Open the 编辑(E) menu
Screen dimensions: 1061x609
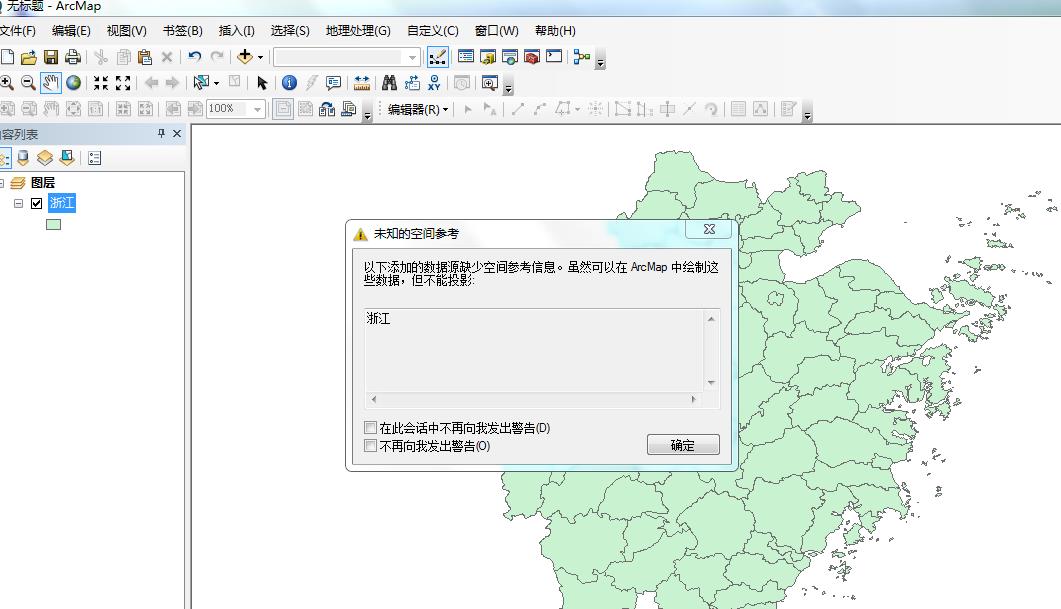[x=71, y=30]
